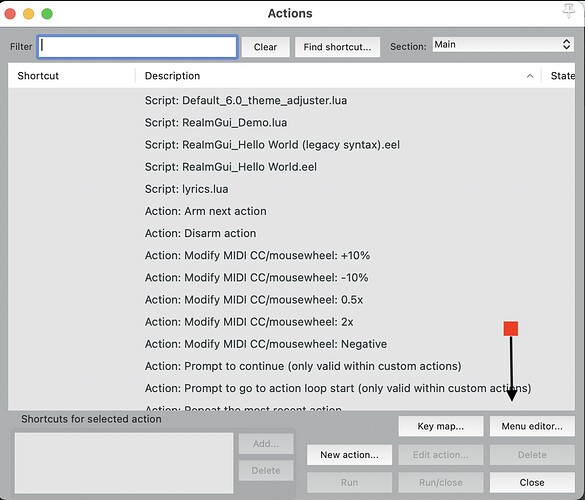This screenshot has height=500, width=585.
Task: Open the Find shortcut dialog
Action: pyautogui.click(x=337, y=47)
